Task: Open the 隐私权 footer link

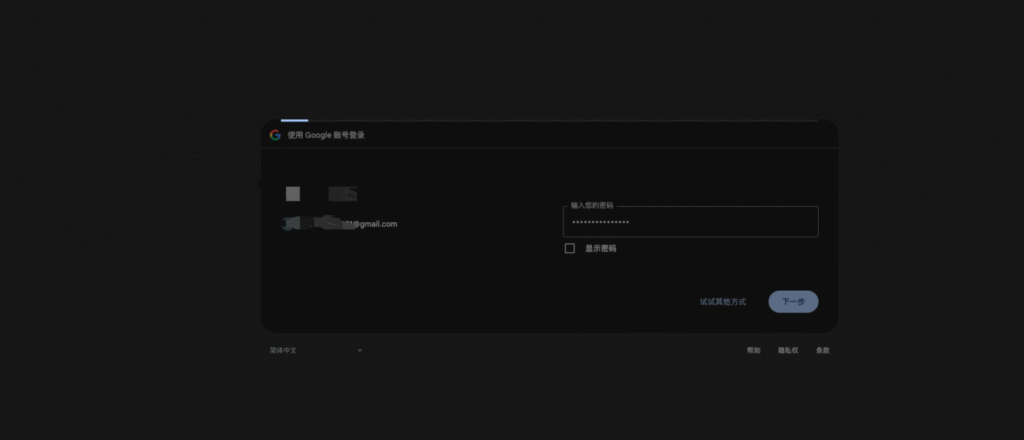Action: pyautogui.click(x=788, y=351)
